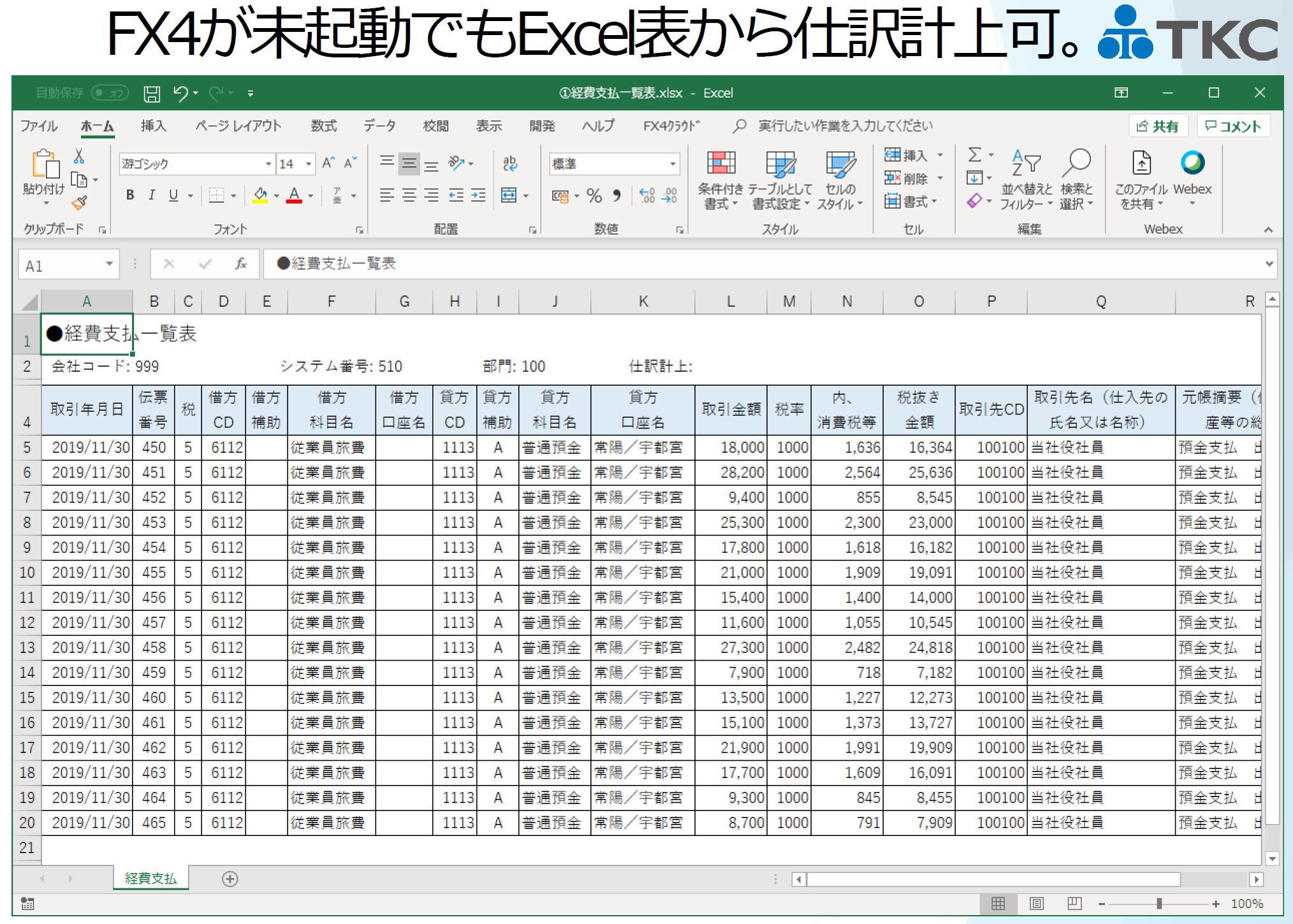Open the データ ribbon tab
The width and height of the screenshot is (1293, 924).
click(x=381, y=126)
